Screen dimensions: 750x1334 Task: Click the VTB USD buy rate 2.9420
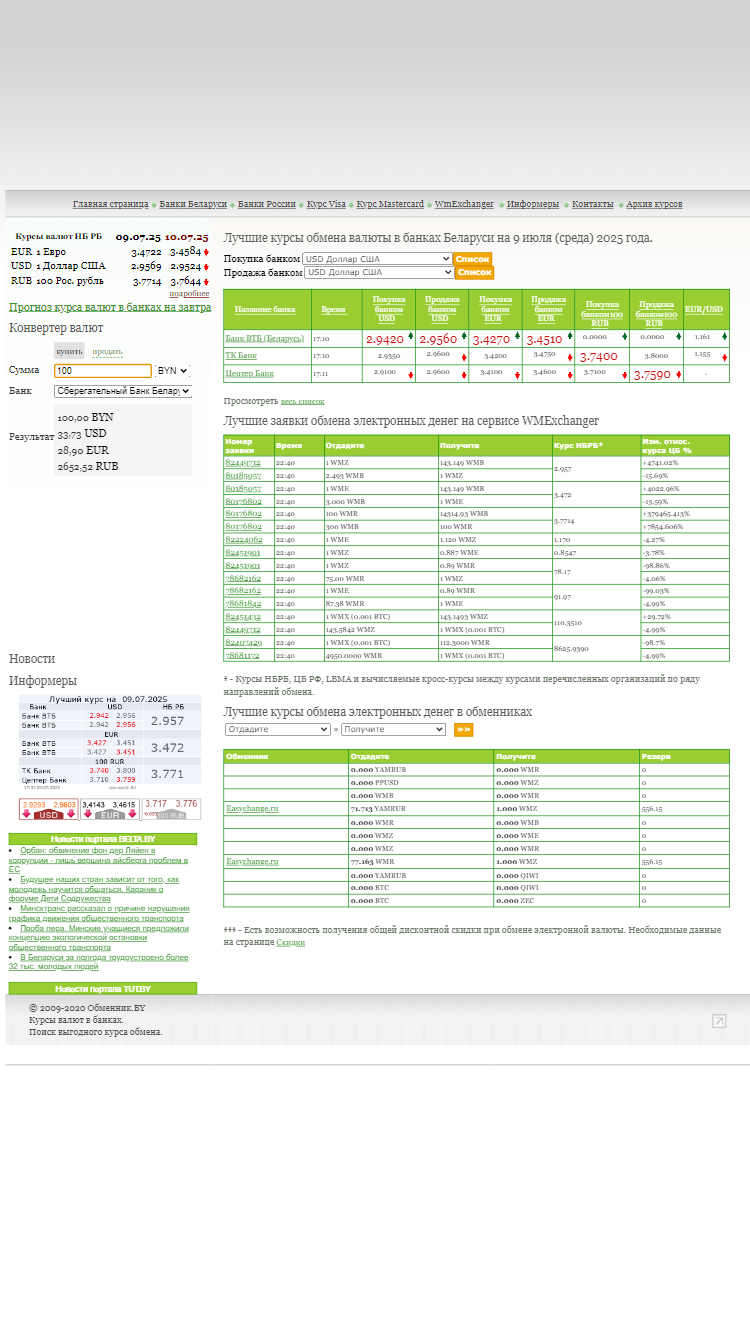(385, 339)
